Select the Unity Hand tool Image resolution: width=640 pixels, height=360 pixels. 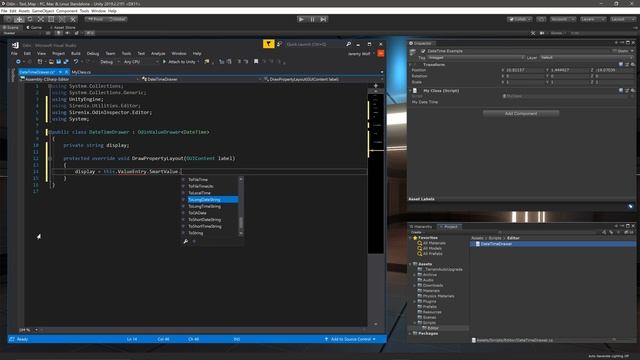pyautogui.click(x=9, y=19)
